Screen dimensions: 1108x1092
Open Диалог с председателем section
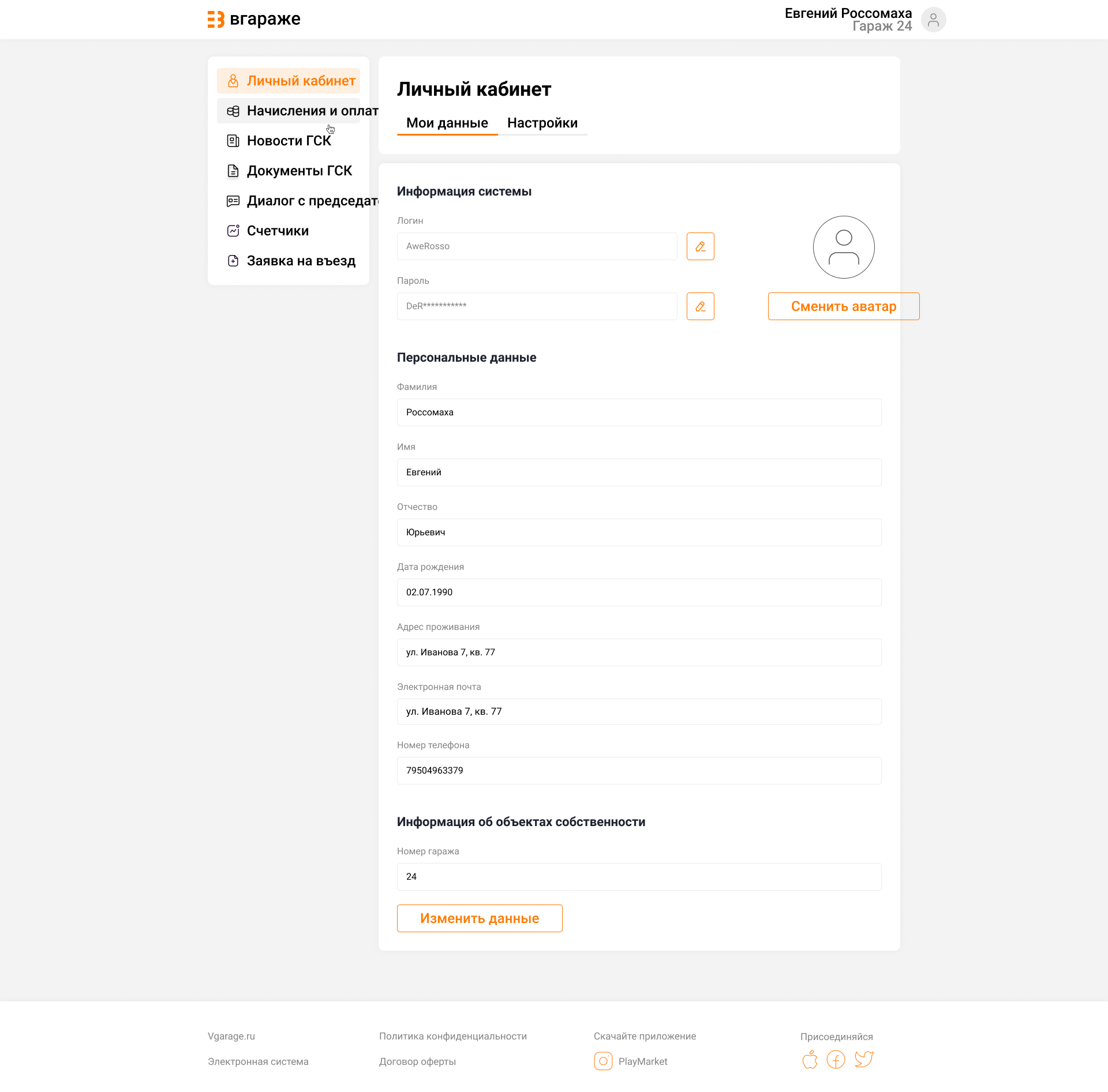pos(289,201)
